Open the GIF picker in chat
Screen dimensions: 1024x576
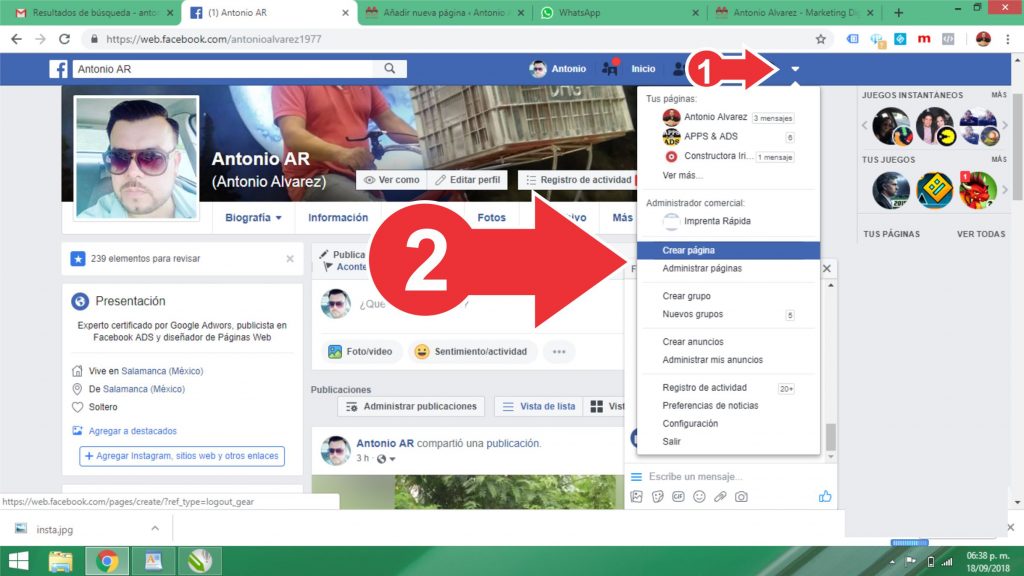click(x=679, y=497)
